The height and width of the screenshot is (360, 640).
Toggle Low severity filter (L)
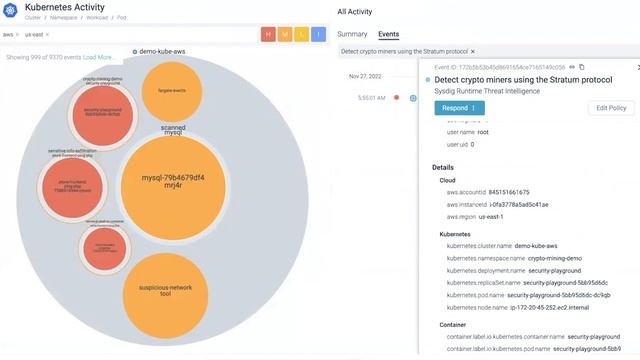click(x=302, y=34)
